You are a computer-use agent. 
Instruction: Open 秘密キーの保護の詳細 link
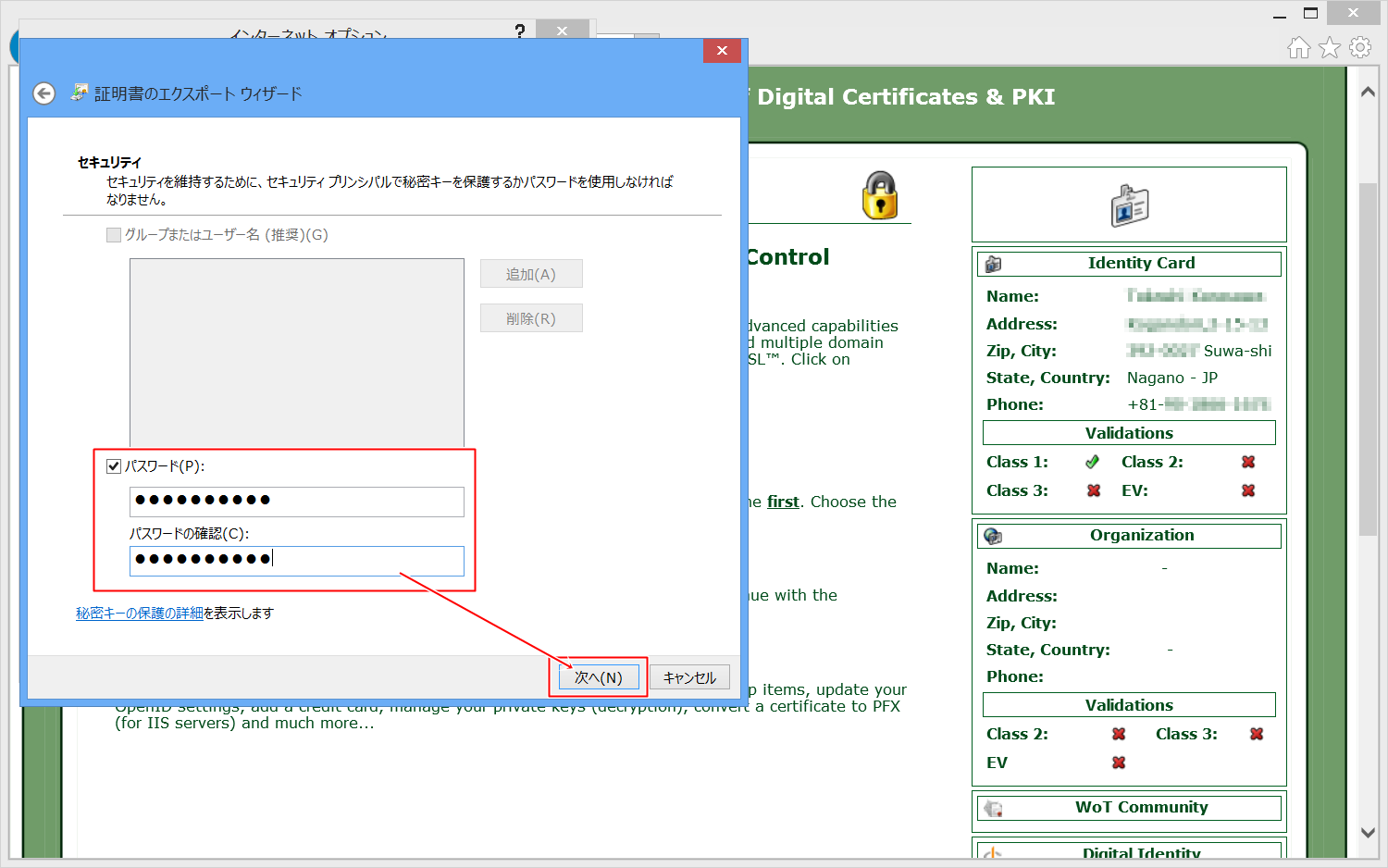(x=139, y=614)
